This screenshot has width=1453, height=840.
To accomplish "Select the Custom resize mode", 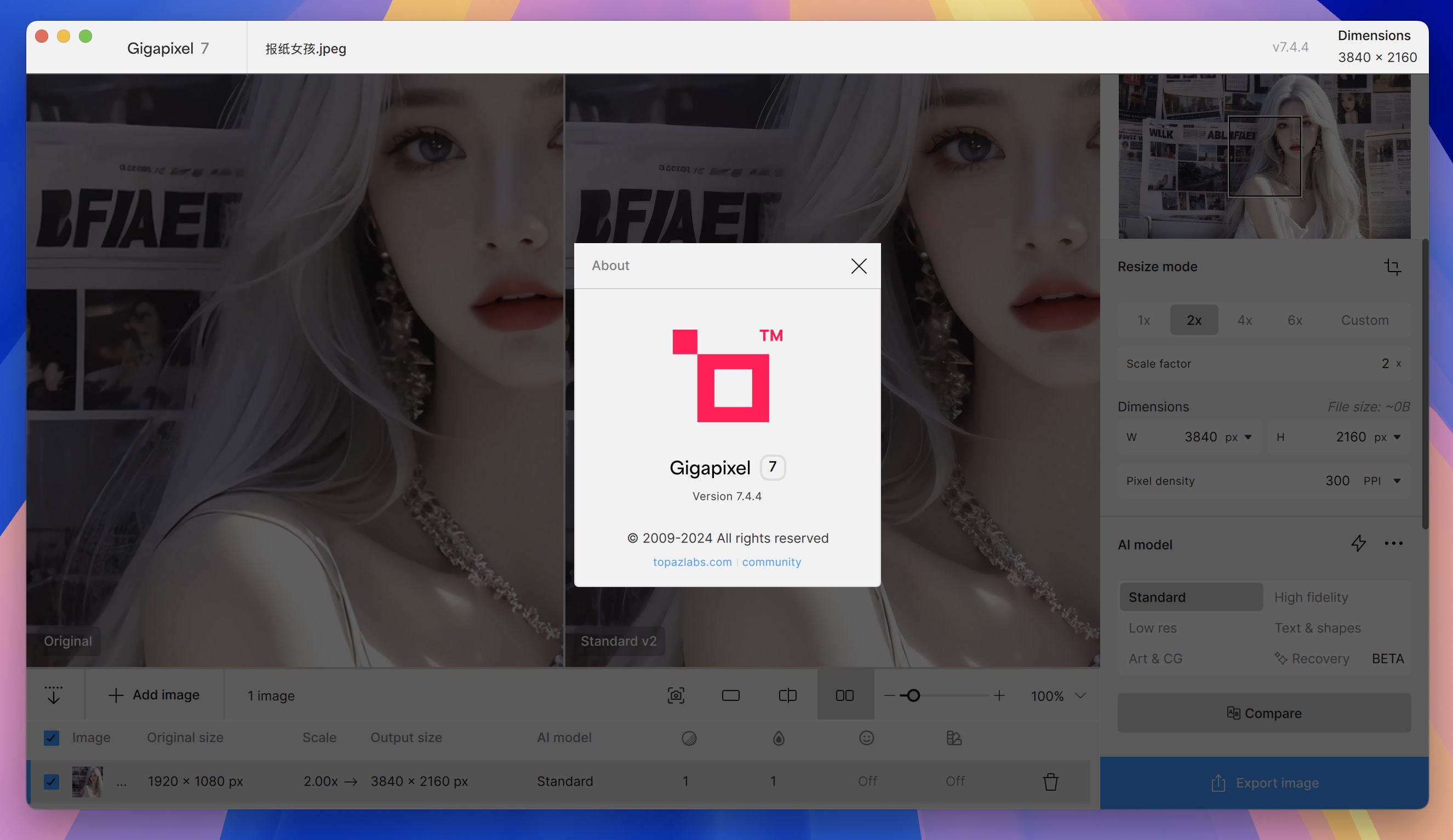I will (1365, 320).
